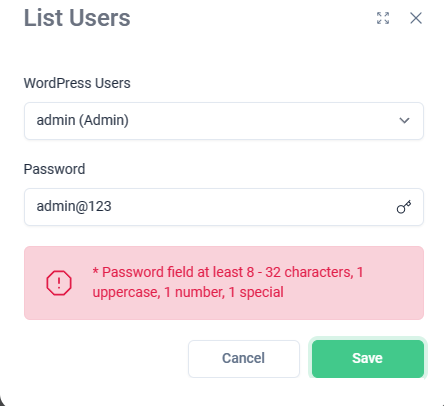This screenshot has height=406, width=444.
Task: Save the new user password
Action: (368, 359)
